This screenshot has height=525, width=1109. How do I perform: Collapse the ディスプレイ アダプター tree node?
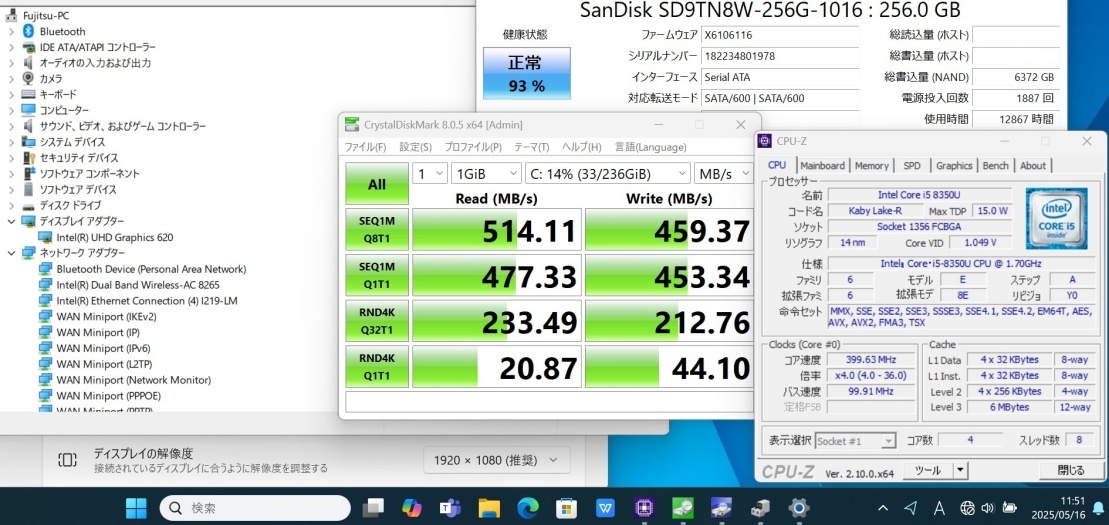point(11,221)
